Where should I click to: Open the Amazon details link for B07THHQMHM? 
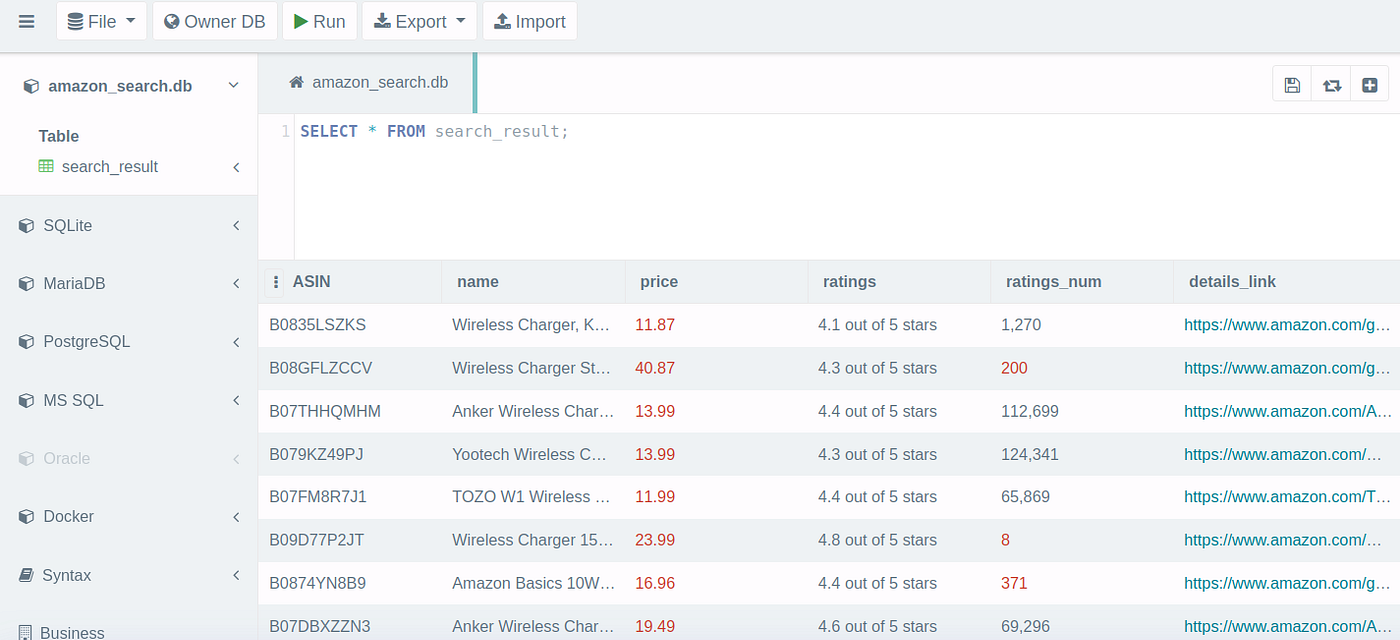(1287, 411)
